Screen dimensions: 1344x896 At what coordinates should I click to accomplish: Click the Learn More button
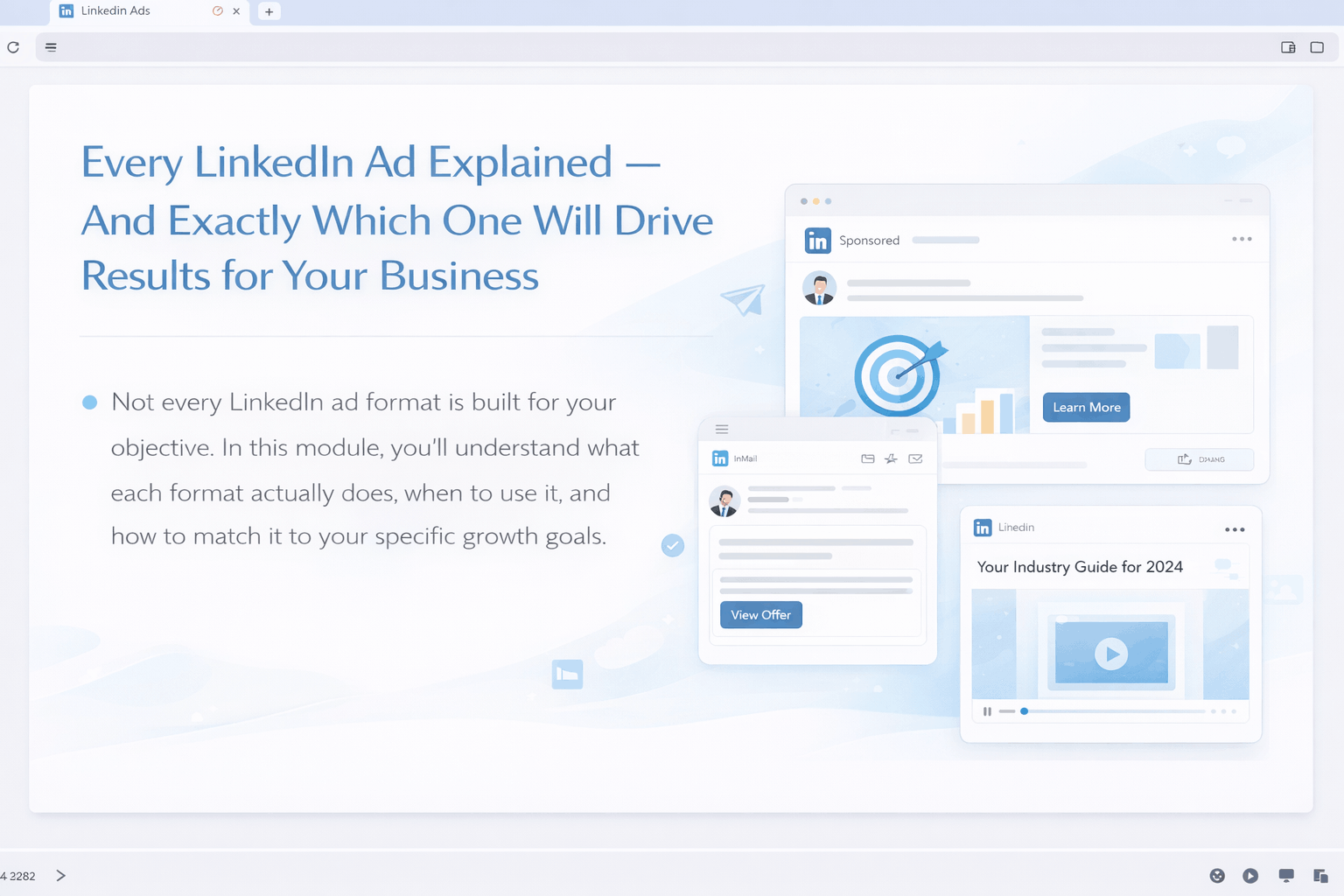coord(1086,408)
